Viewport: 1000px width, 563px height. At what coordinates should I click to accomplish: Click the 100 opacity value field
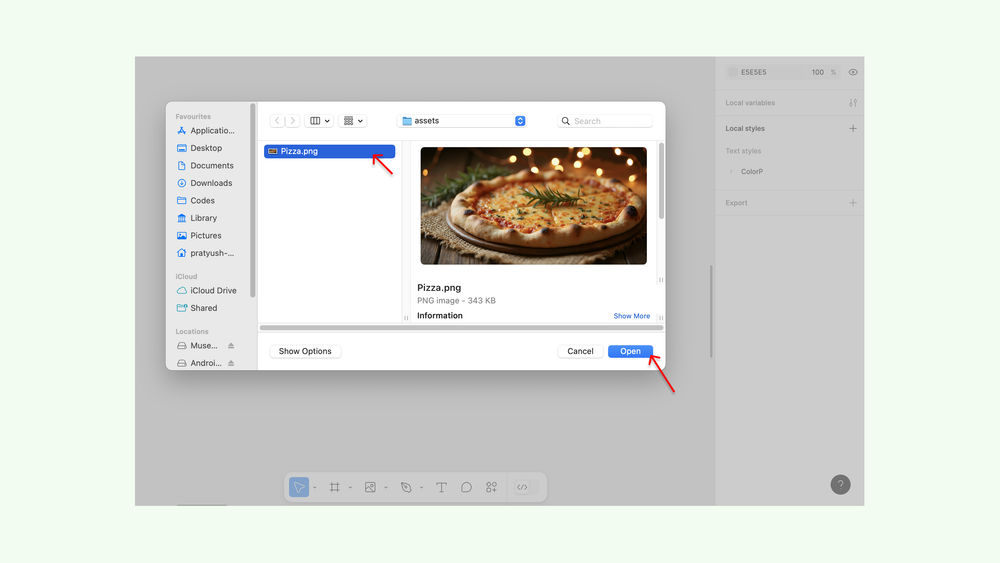pos(818,72)
